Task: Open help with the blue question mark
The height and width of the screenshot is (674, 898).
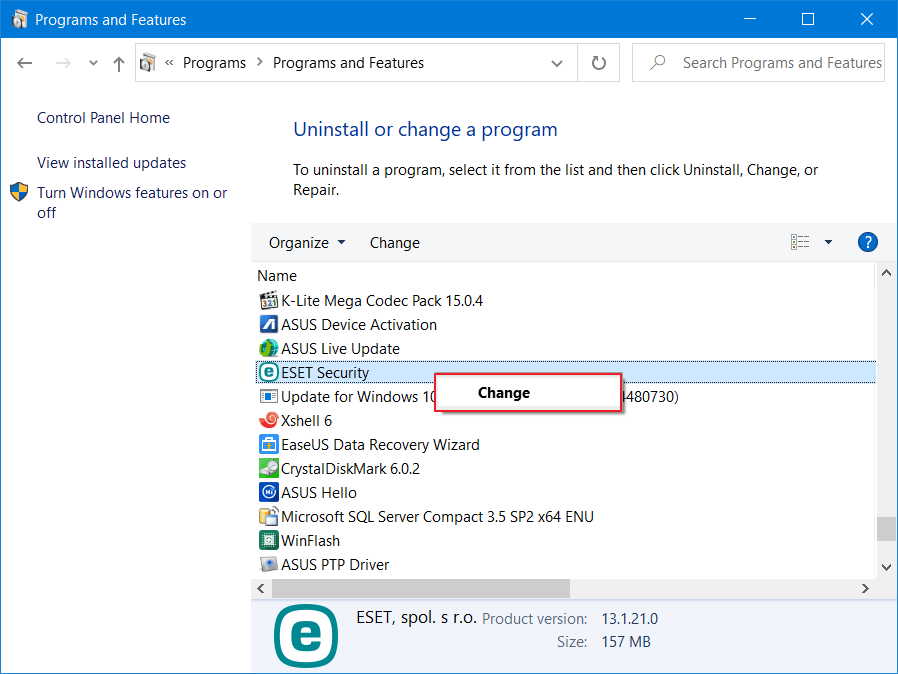Action: click(868, 242)
